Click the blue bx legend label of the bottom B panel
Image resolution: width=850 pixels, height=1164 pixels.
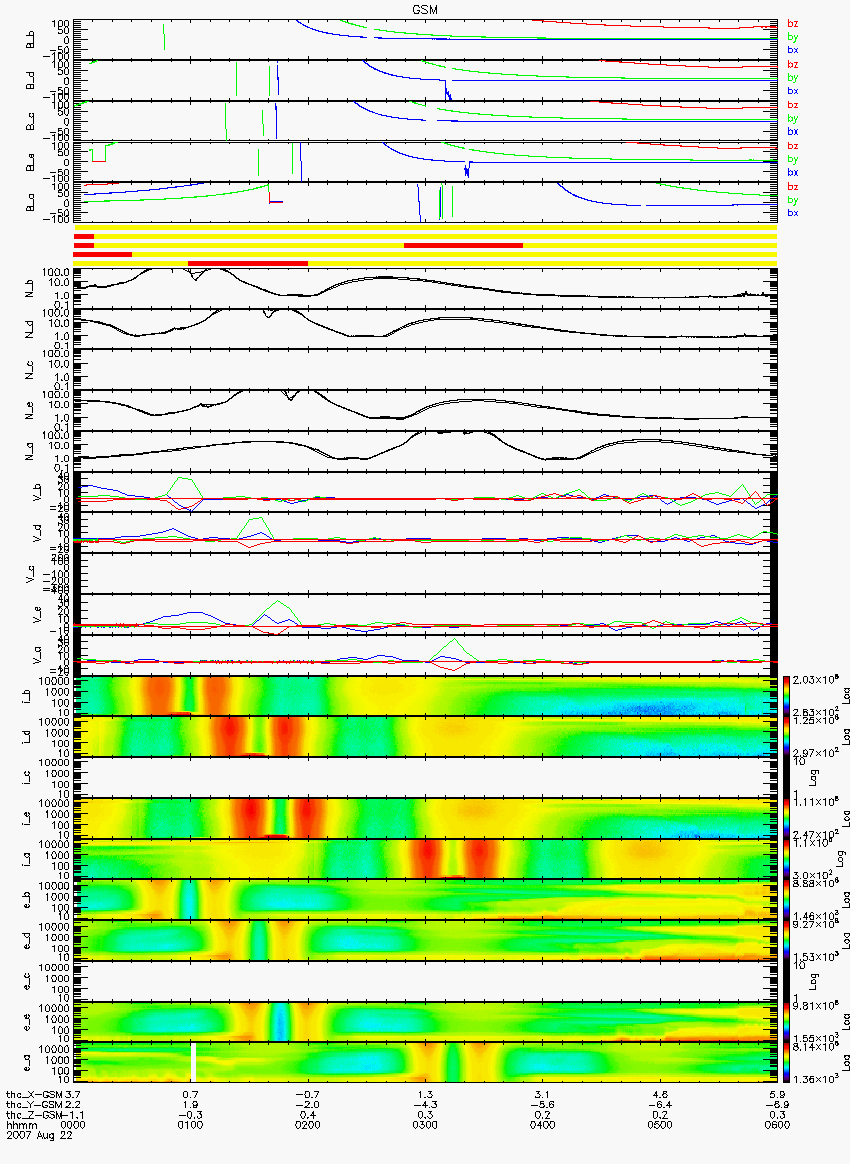coord(793,213)
